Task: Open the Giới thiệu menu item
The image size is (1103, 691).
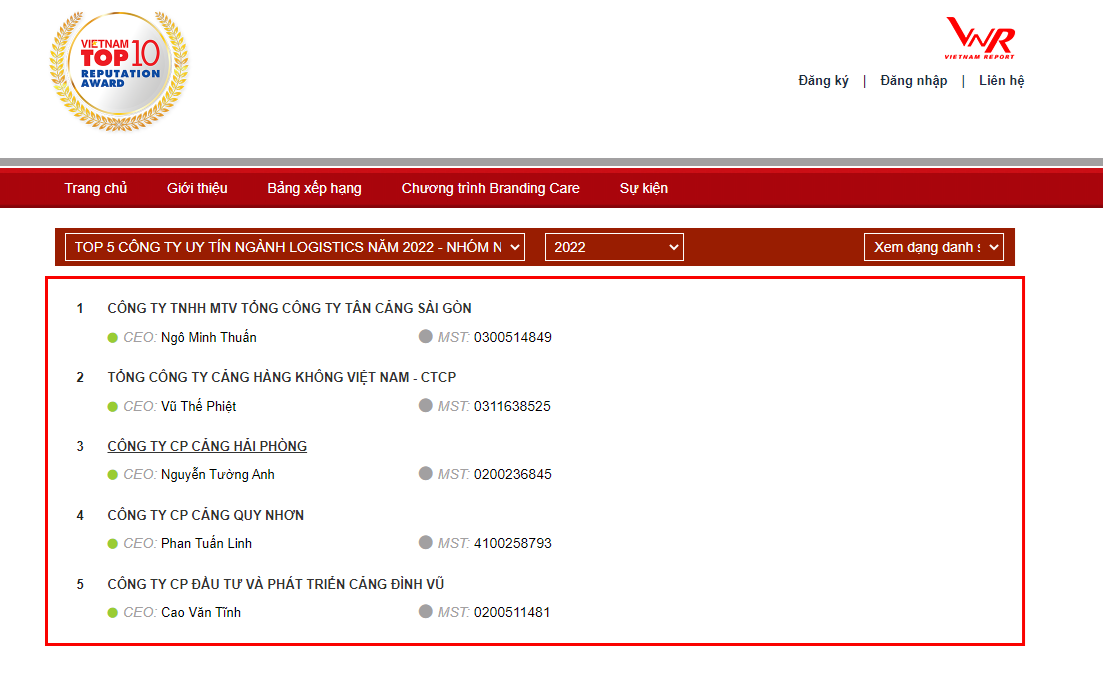Action: [x=197, y=188]
